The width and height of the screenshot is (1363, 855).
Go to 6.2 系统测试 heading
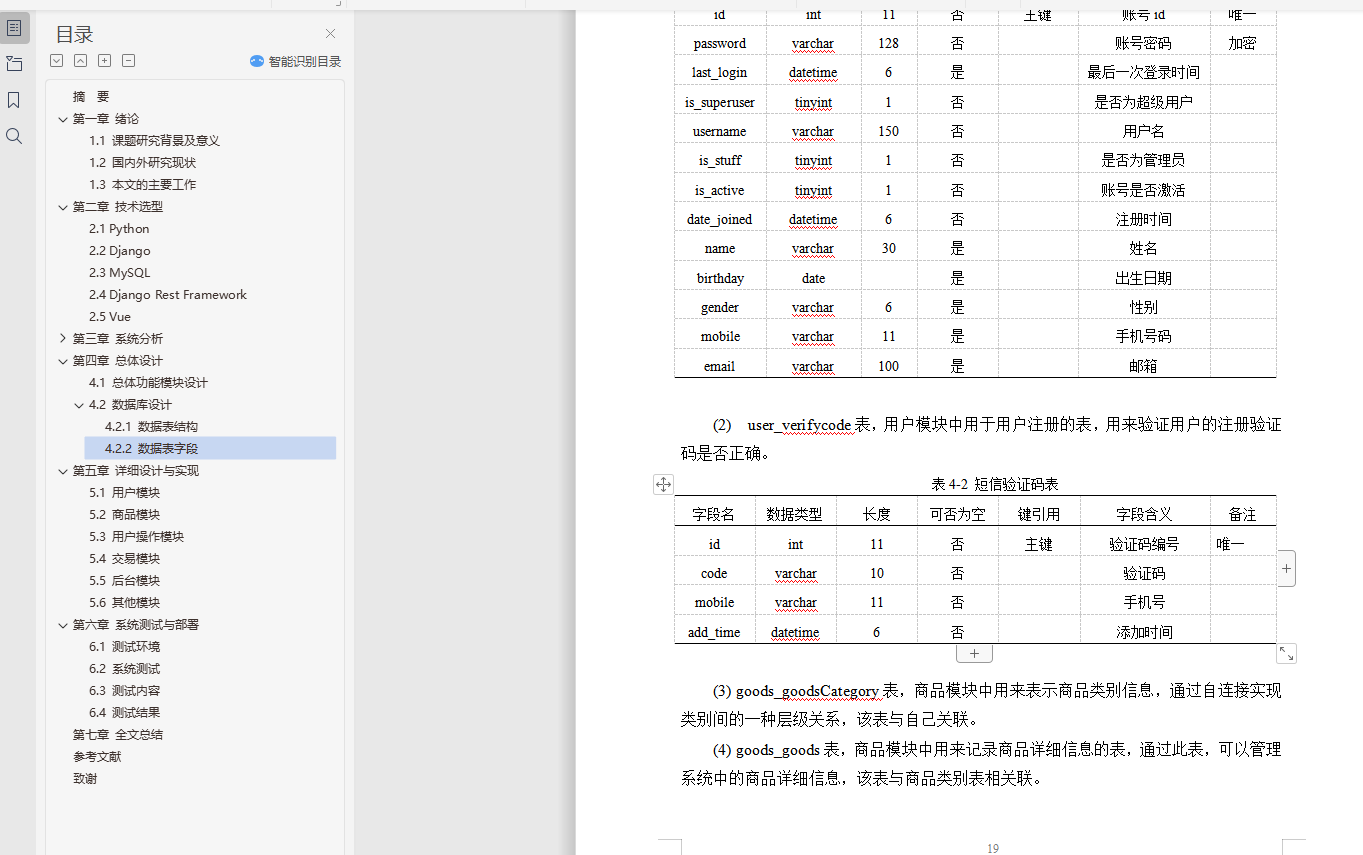pyautogui.click(x=124, y=669)
